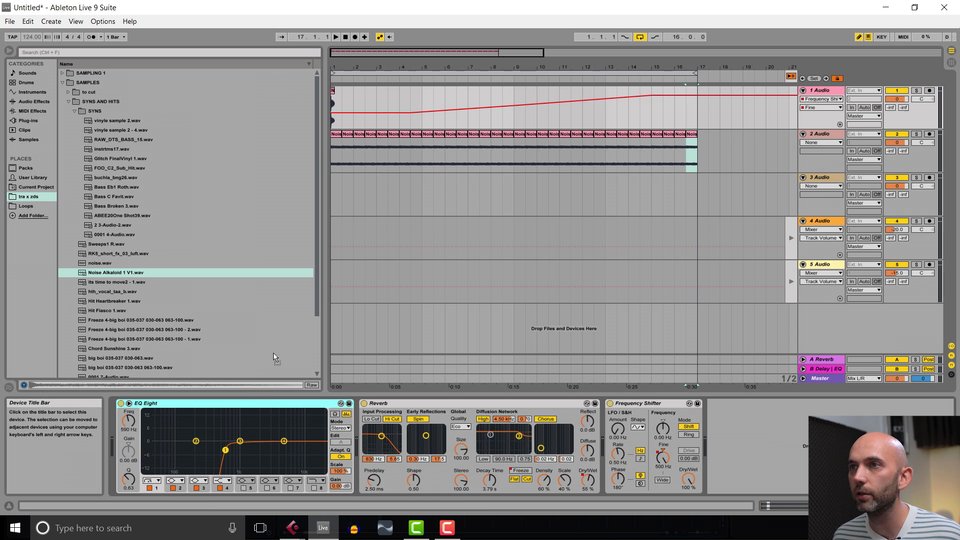Click Raw button in preview bar

(x=312, y=385)
